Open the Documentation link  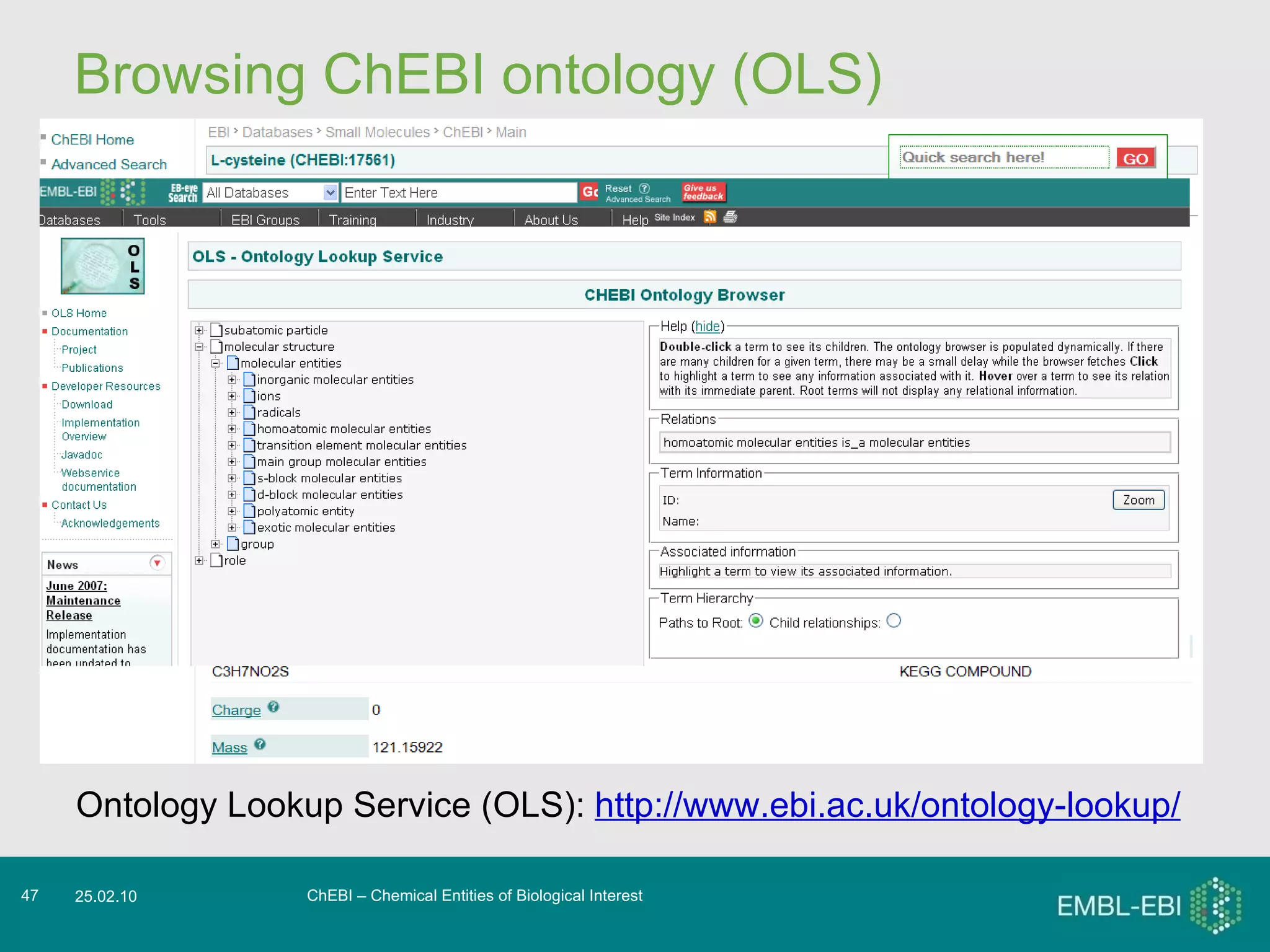(x=89, y=332)
